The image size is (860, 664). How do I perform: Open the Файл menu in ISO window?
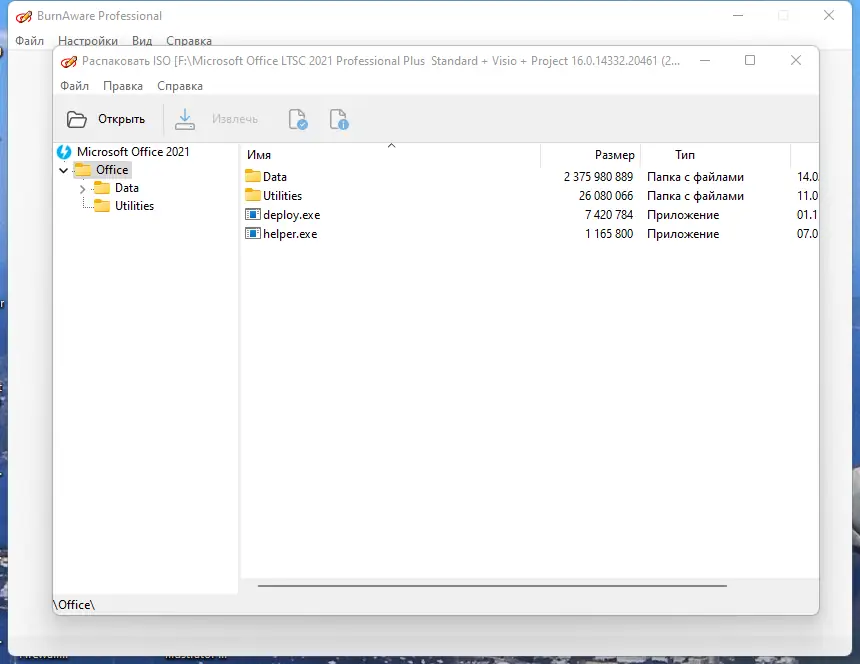pyautogui.click(x=74, y=86)
